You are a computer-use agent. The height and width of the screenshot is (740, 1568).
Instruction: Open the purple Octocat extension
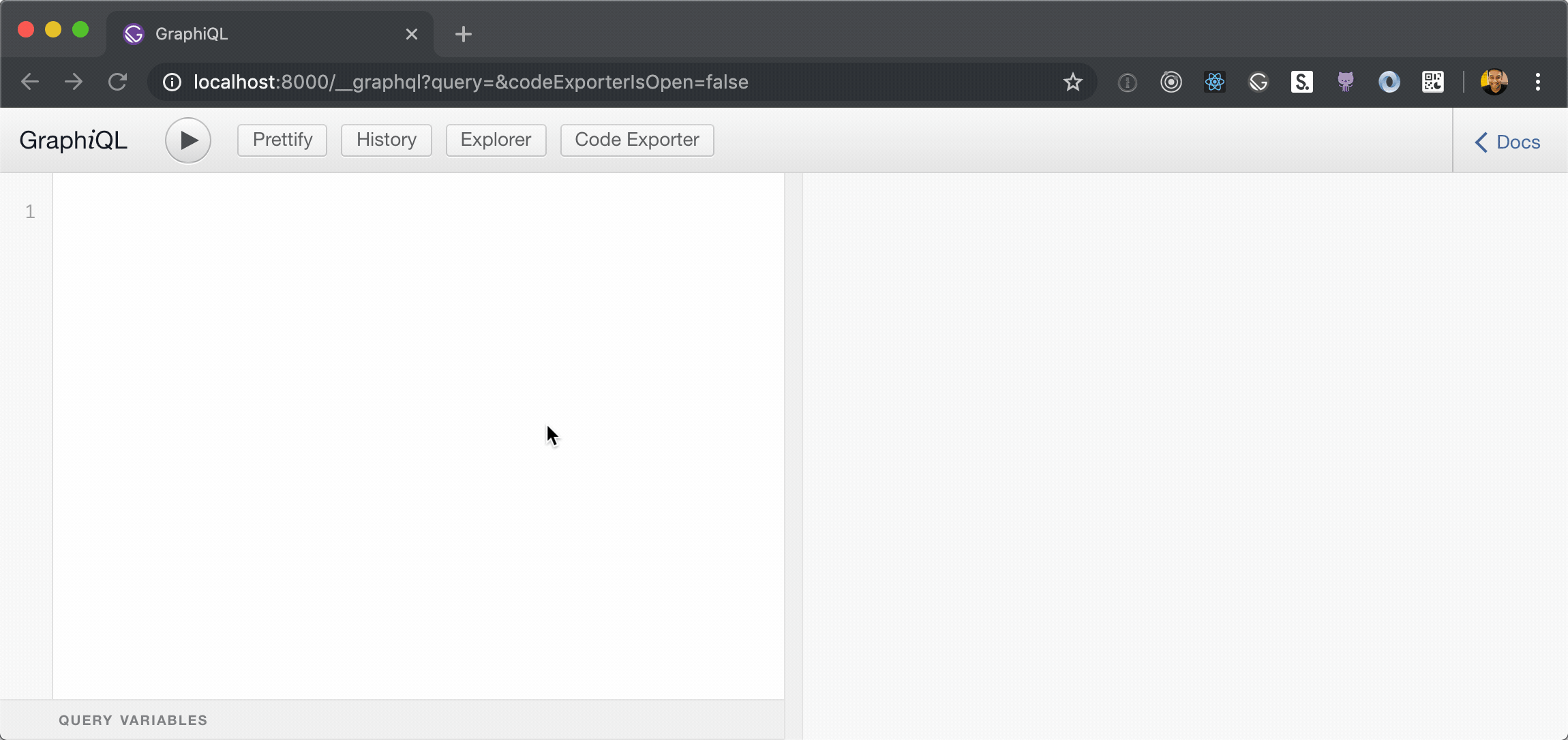tap(1346, 82)
